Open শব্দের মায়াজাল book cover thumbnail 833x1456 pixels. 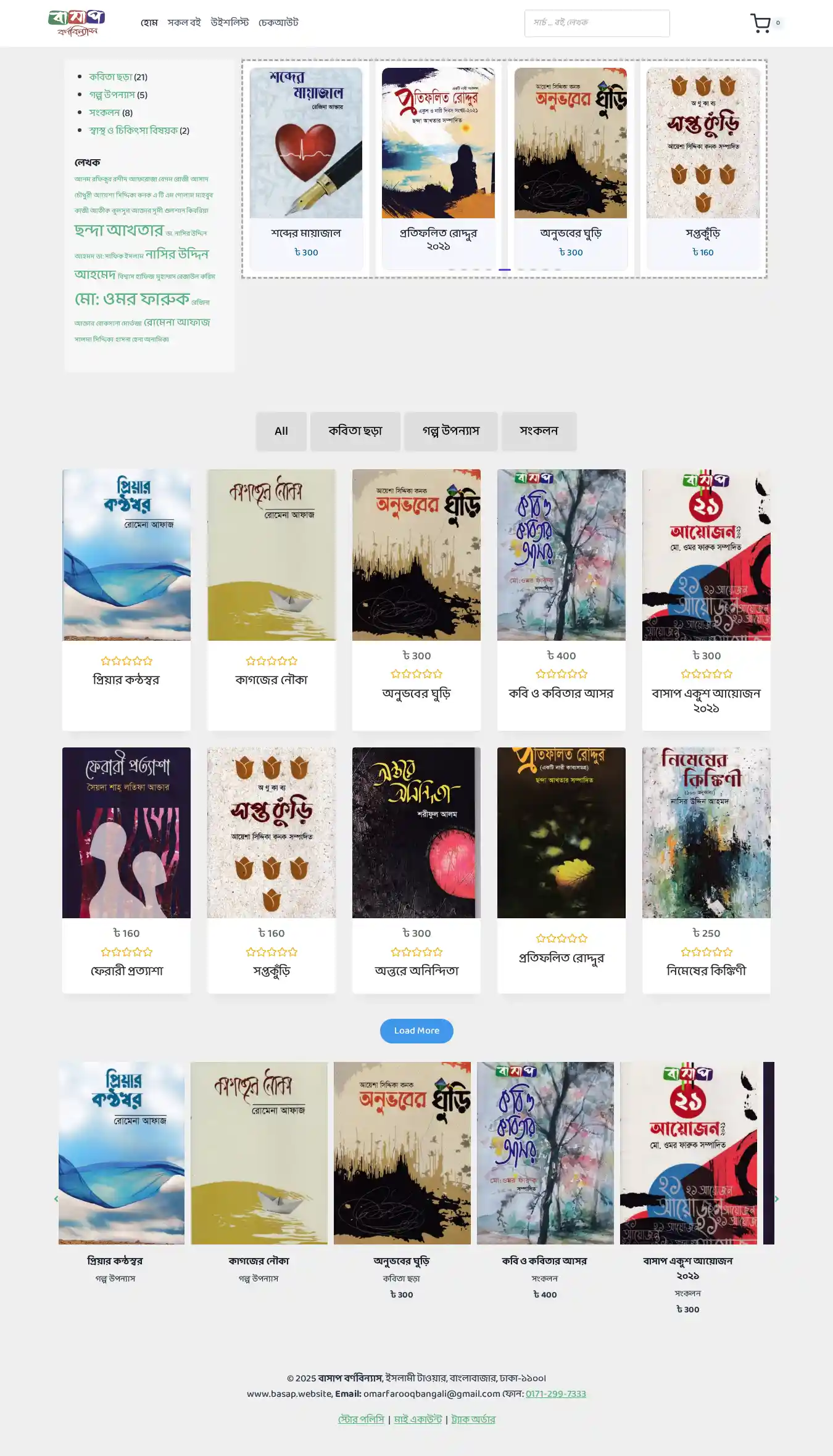(306, 143)
